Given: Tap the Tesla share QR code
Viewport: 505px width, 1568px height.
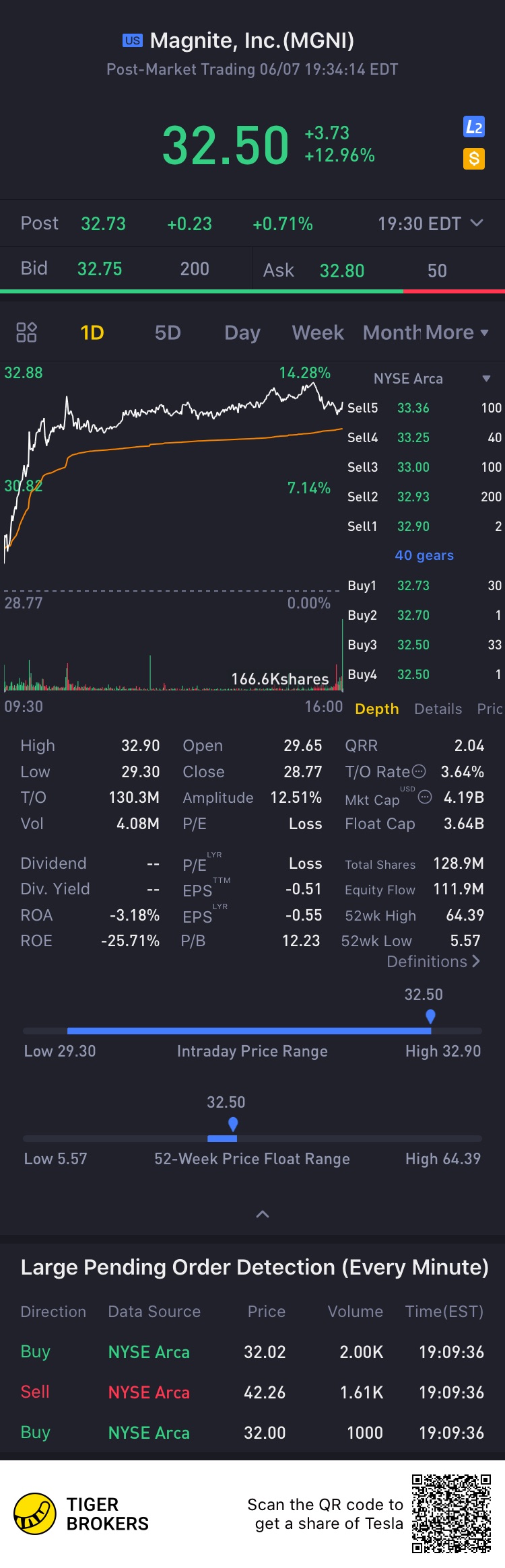Looking at the screenshot, I should coord(451,1513).
